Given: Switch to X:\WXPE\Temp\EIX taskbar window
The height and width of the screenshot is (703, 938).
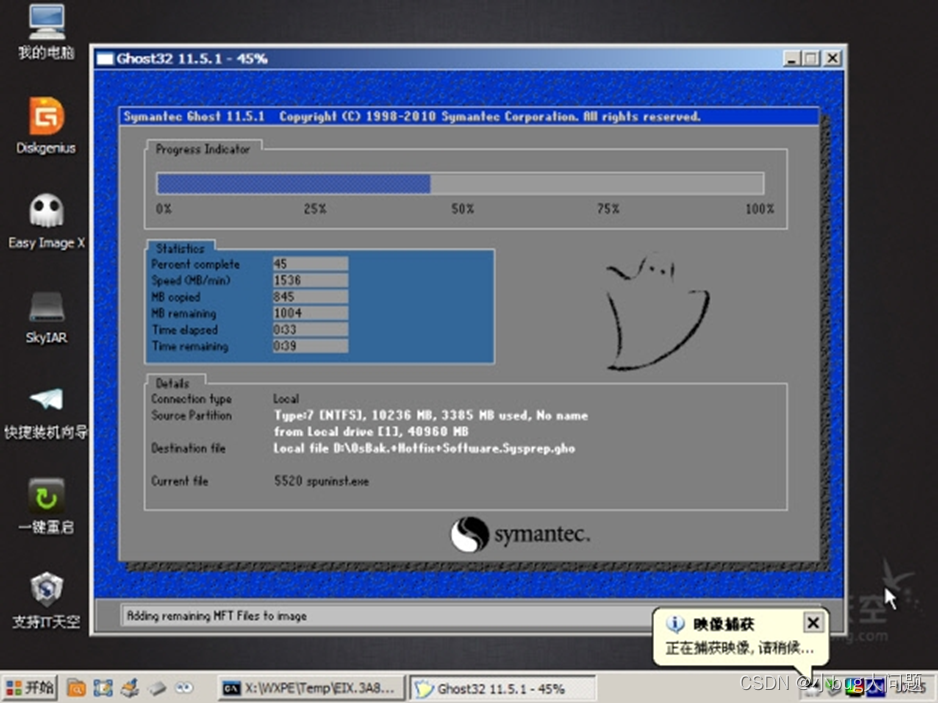Looking at the screenshot, I should point(310,688).
